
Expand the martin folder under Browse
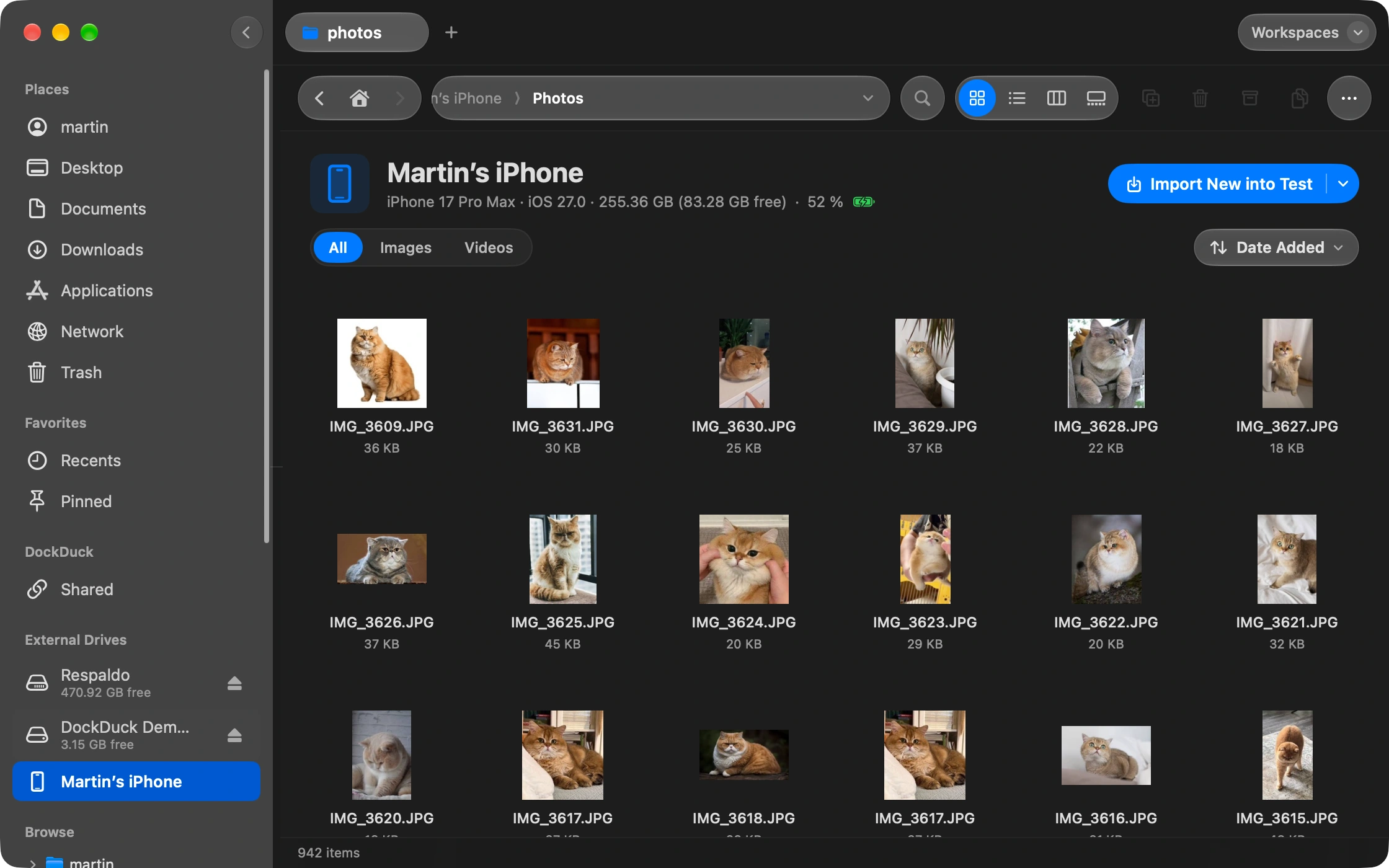click(33, 863)
